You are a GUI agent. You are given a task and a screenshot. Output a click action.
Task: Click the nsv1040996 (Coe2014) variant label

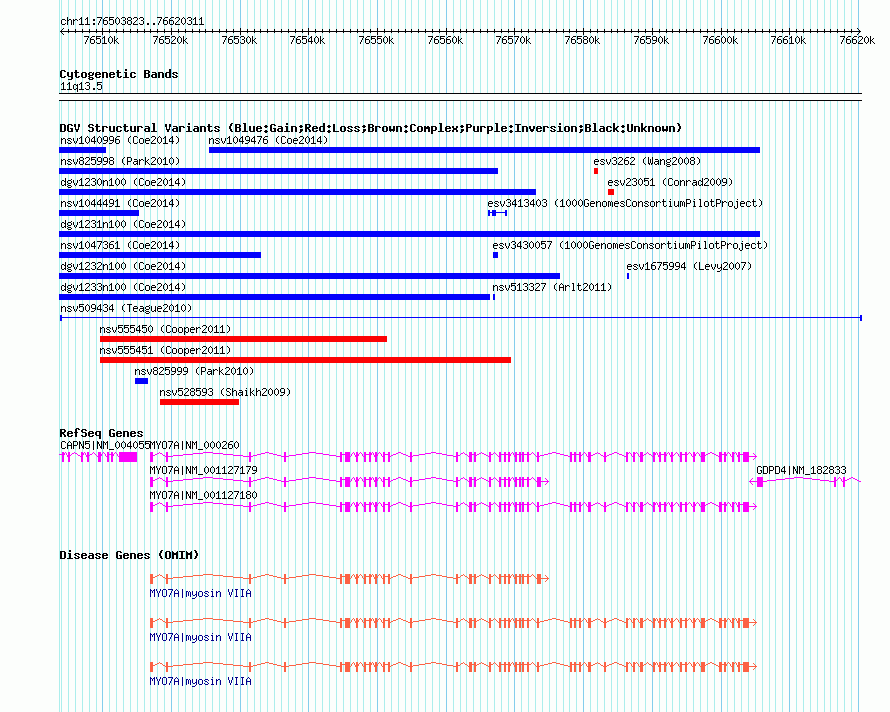[120, 140]
